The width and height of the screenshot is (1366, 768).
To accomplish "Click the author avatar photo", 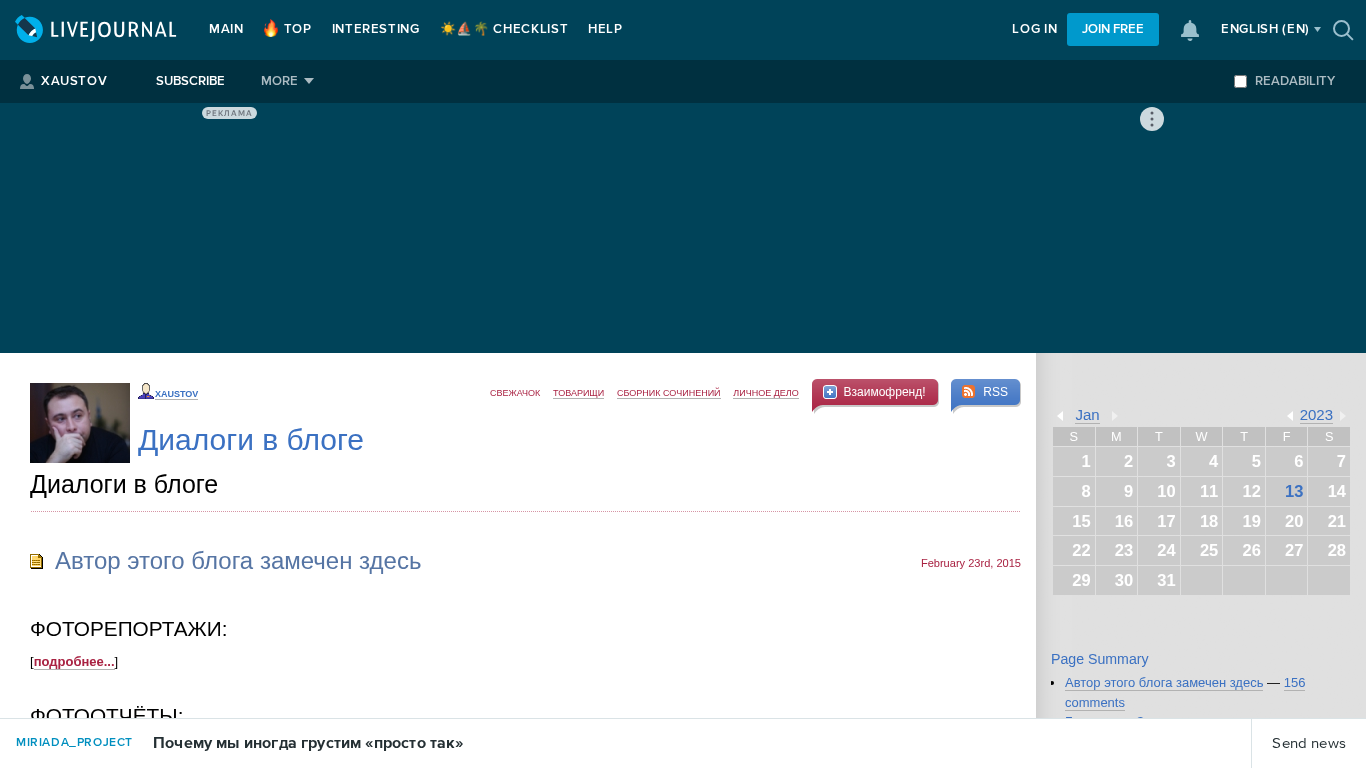I will point(80,423).
